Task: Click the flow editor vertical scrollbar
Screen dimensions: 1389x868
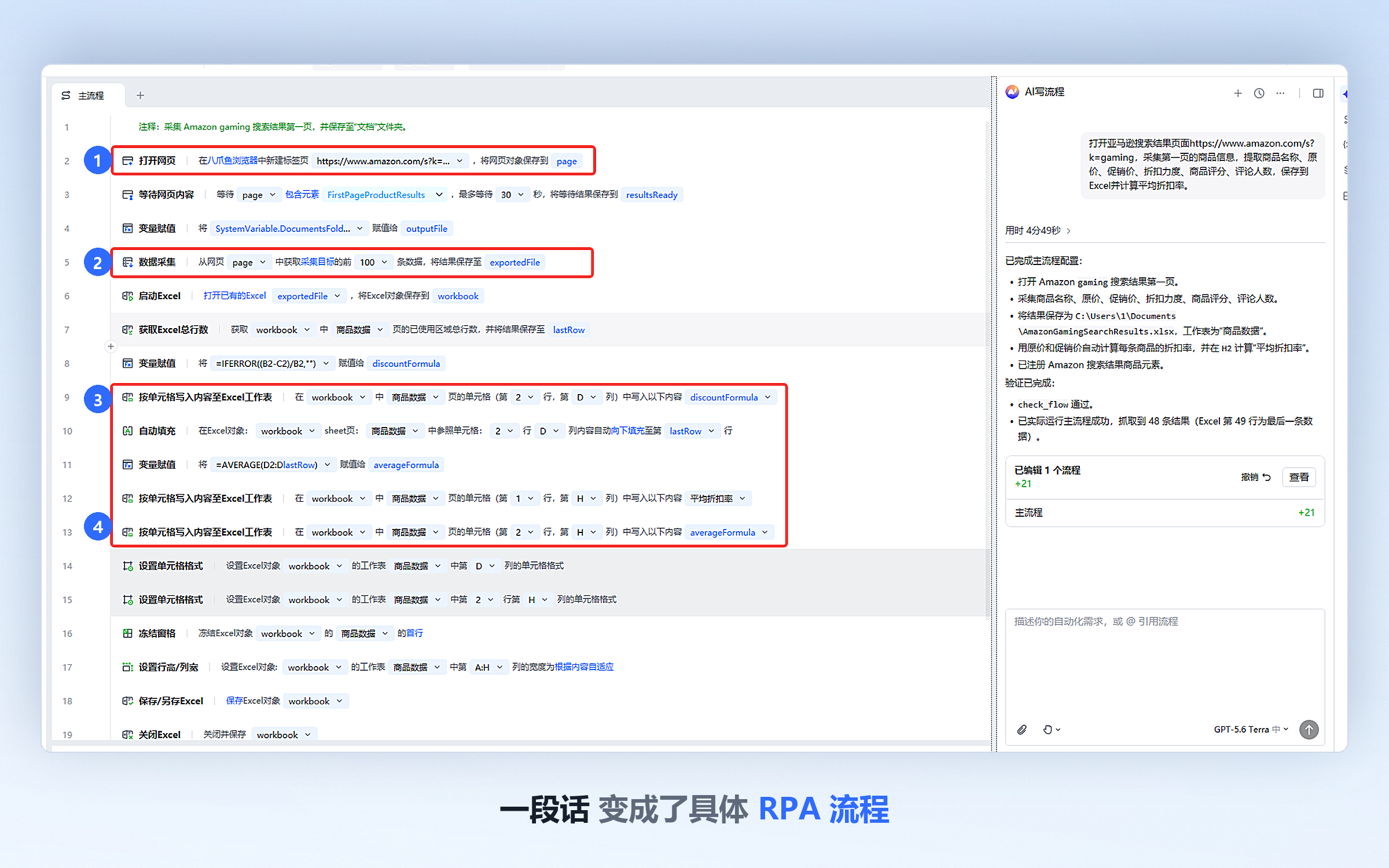Action: tap(987, 370)
